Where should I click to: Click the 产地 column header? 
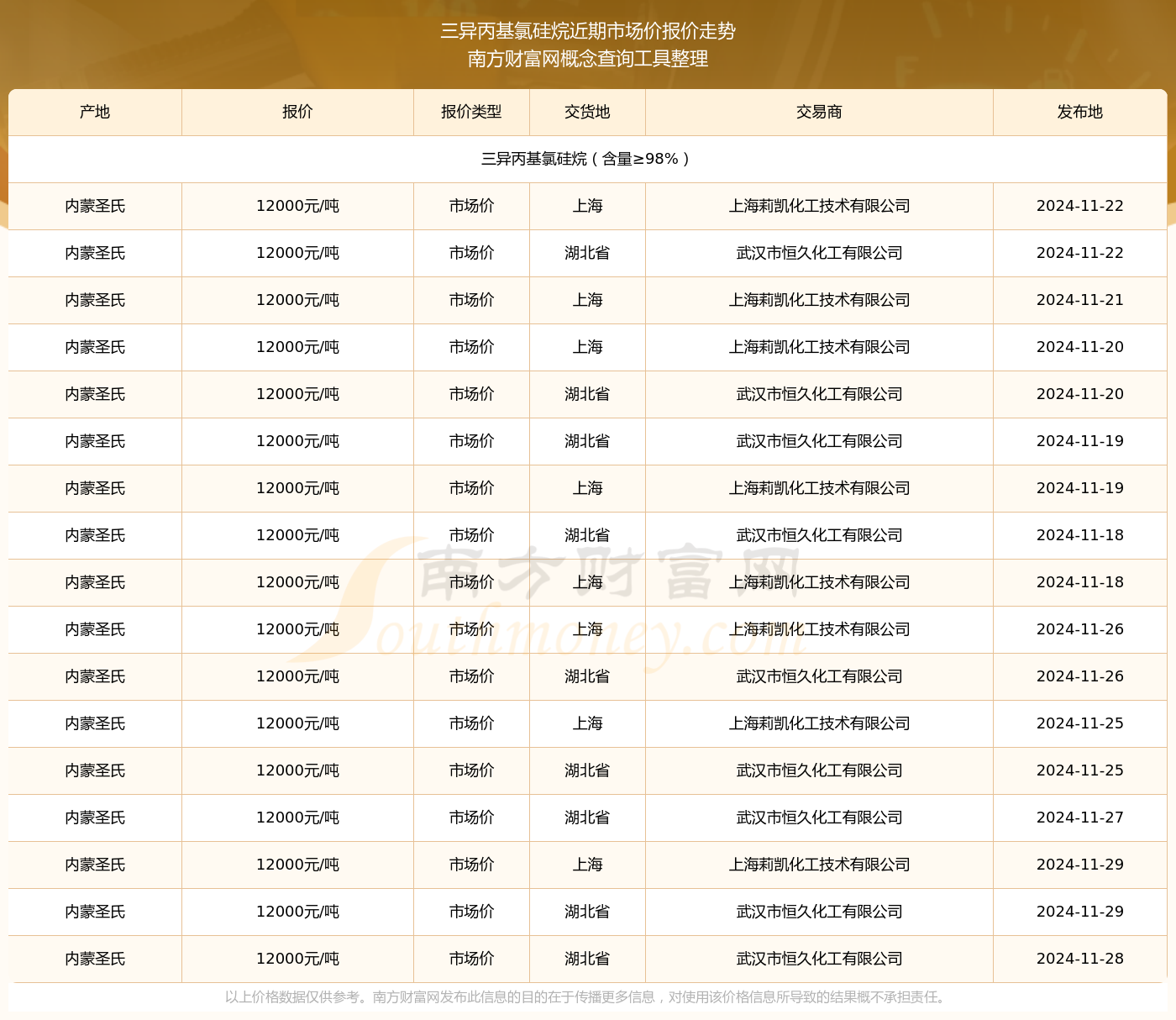95,112
